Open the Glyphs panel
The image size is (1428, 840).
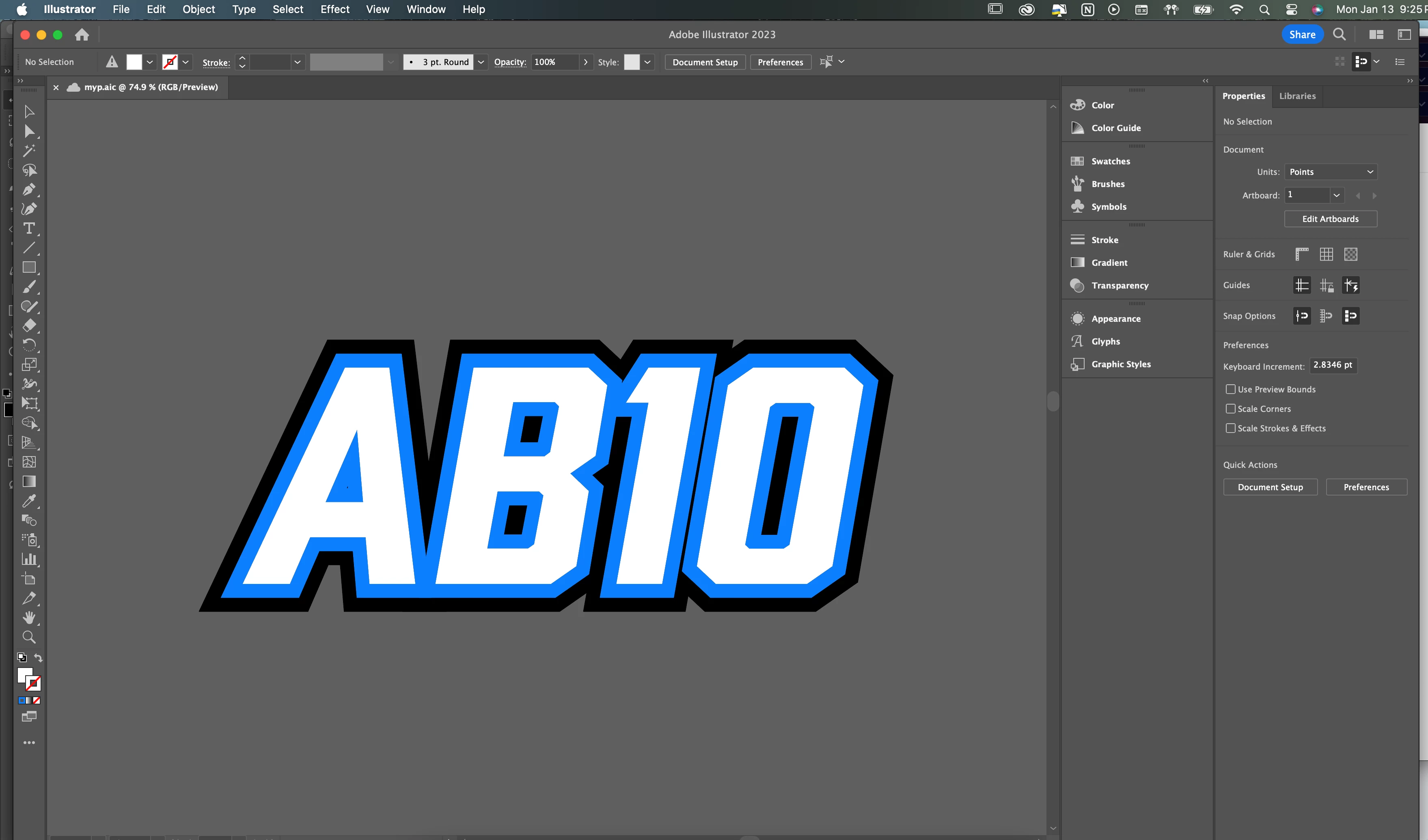[x=1105, y=342]
